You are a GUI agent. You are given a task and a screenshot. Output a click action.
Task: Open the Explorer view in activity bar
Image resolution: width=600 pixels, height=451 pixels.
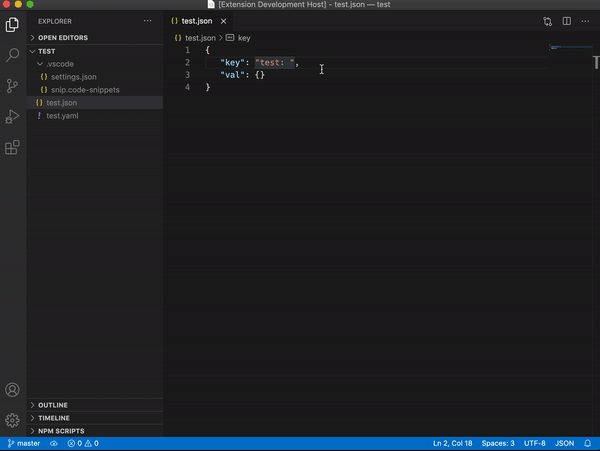pos(12,25)
